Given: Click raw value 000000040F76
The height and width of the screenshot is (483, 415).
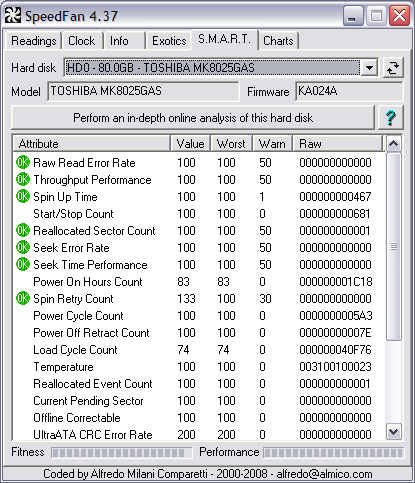Looking at the screenshot, I should click(x=335, y=349).
